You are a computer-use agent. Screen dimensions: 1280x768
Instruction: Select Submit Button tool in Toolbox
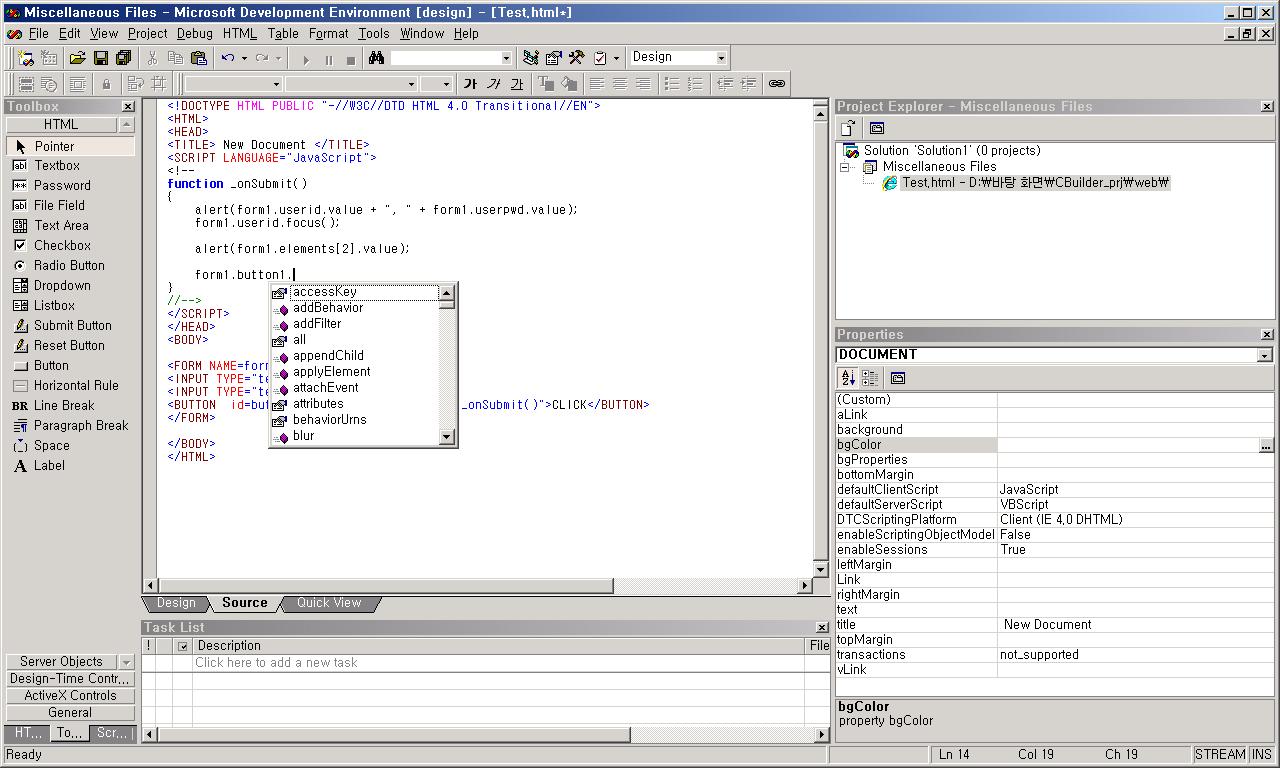tap(70, 325)
